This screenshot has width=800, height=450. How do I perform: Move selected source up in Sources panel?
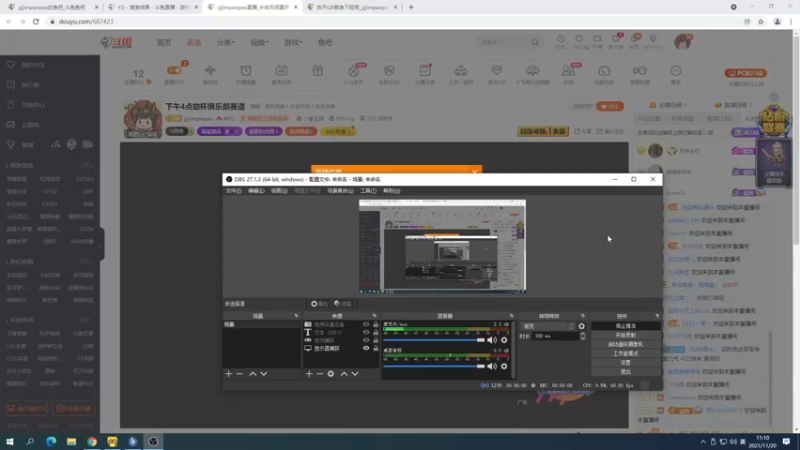(344, 374)
